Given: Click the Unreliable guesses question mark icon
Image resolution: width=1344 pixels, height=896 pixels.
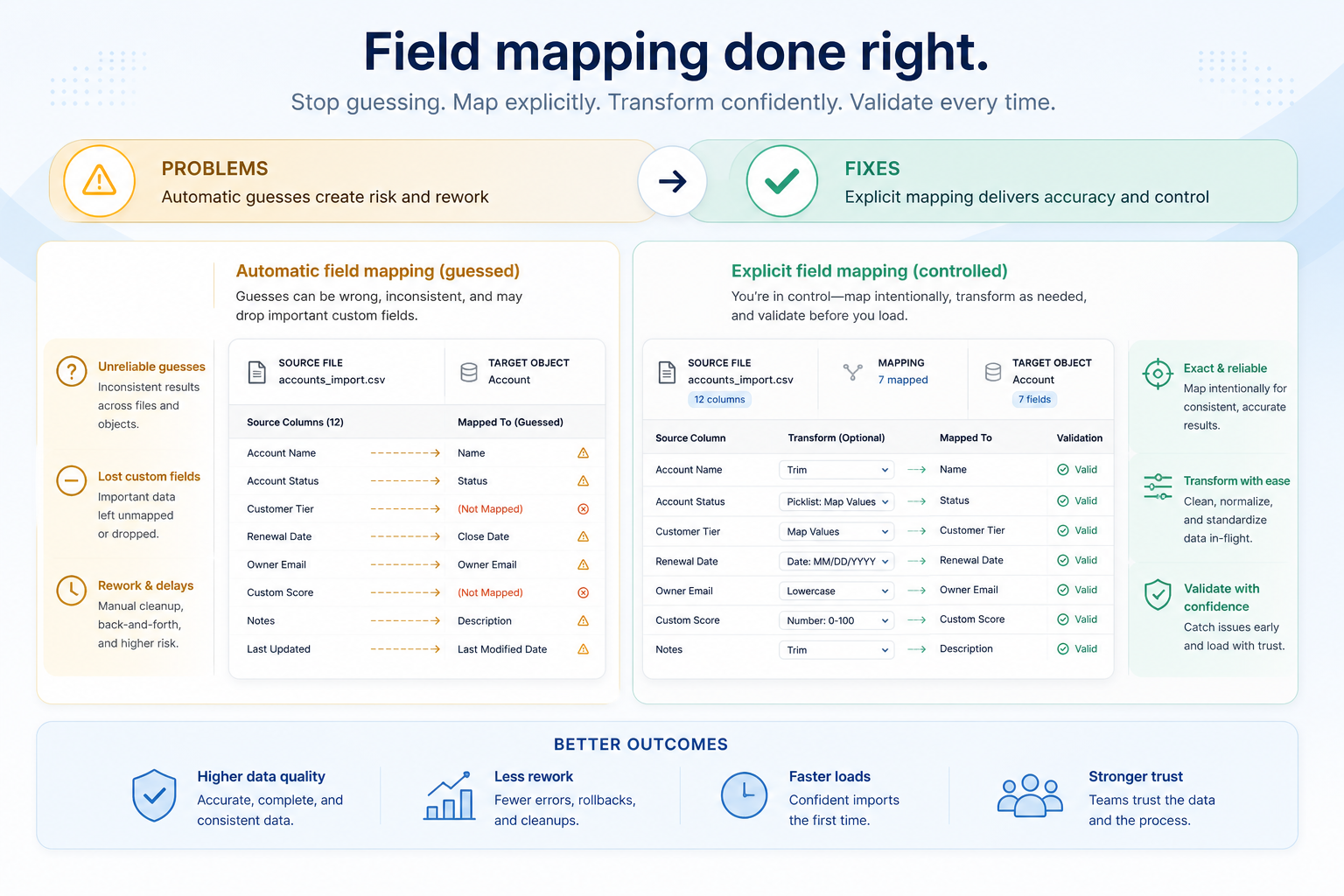Looking at the screenshot, I should coord(72,371).
